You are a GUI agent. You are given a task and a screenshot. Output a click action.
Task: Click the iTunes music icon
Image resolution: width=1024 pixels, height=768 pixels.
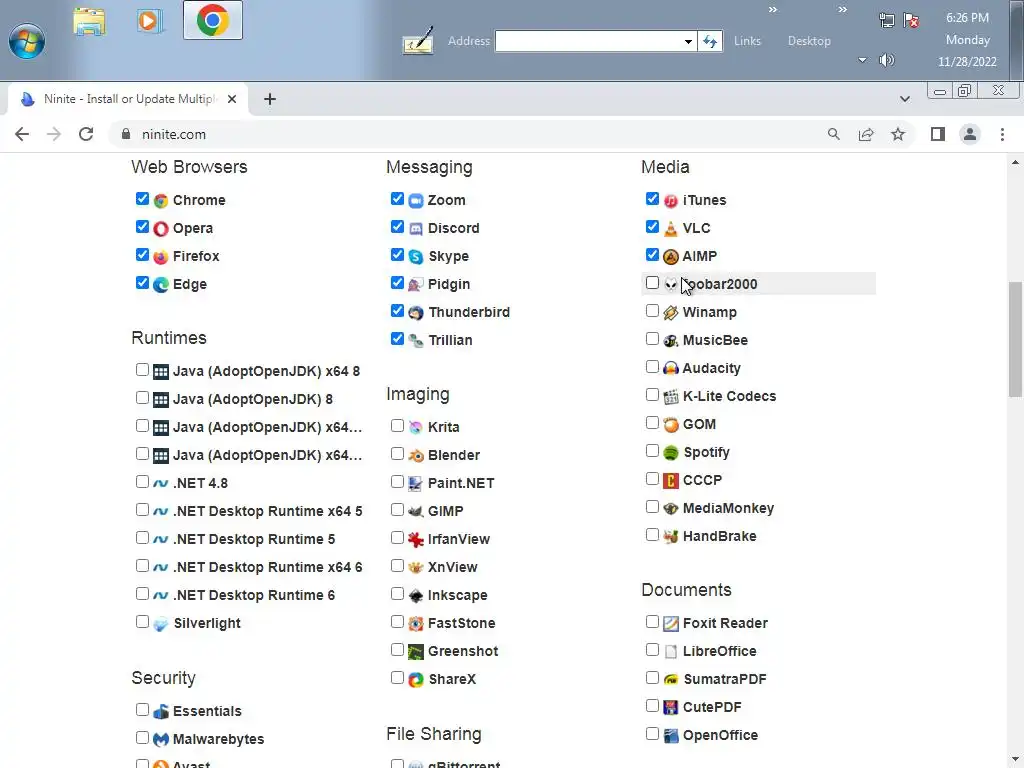[x=671, y=200]
